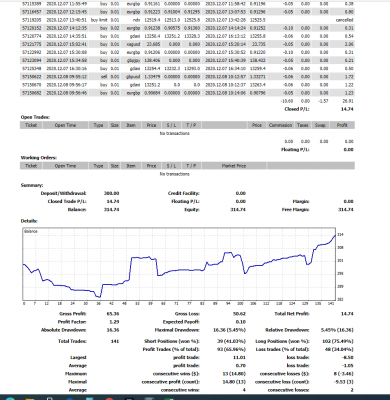Click the Profit Factor value 1.29
Screen dimensions: 390x400
pos(114,322)
